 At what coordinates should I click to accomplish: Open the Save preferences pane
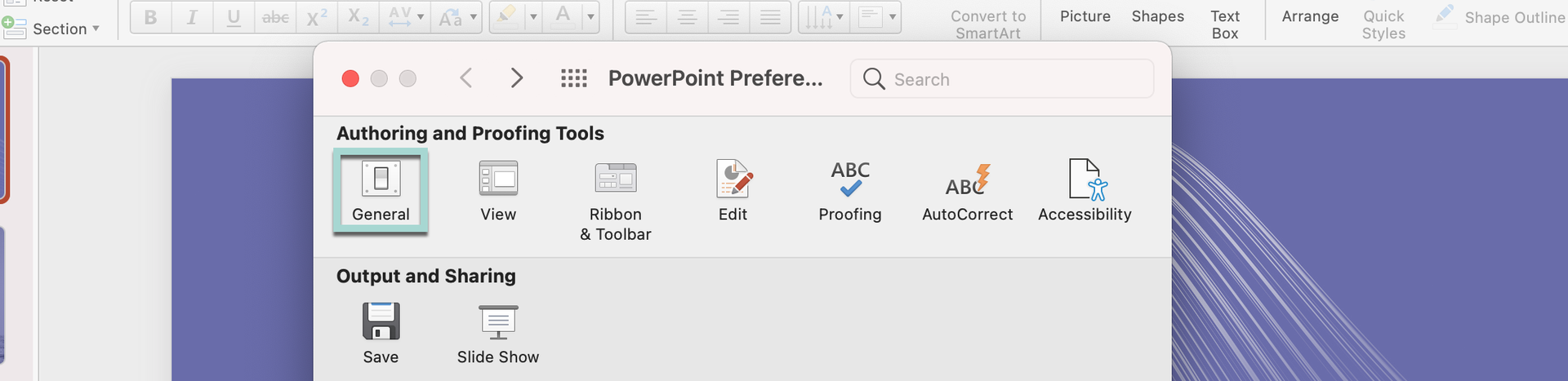coord(381,332)
